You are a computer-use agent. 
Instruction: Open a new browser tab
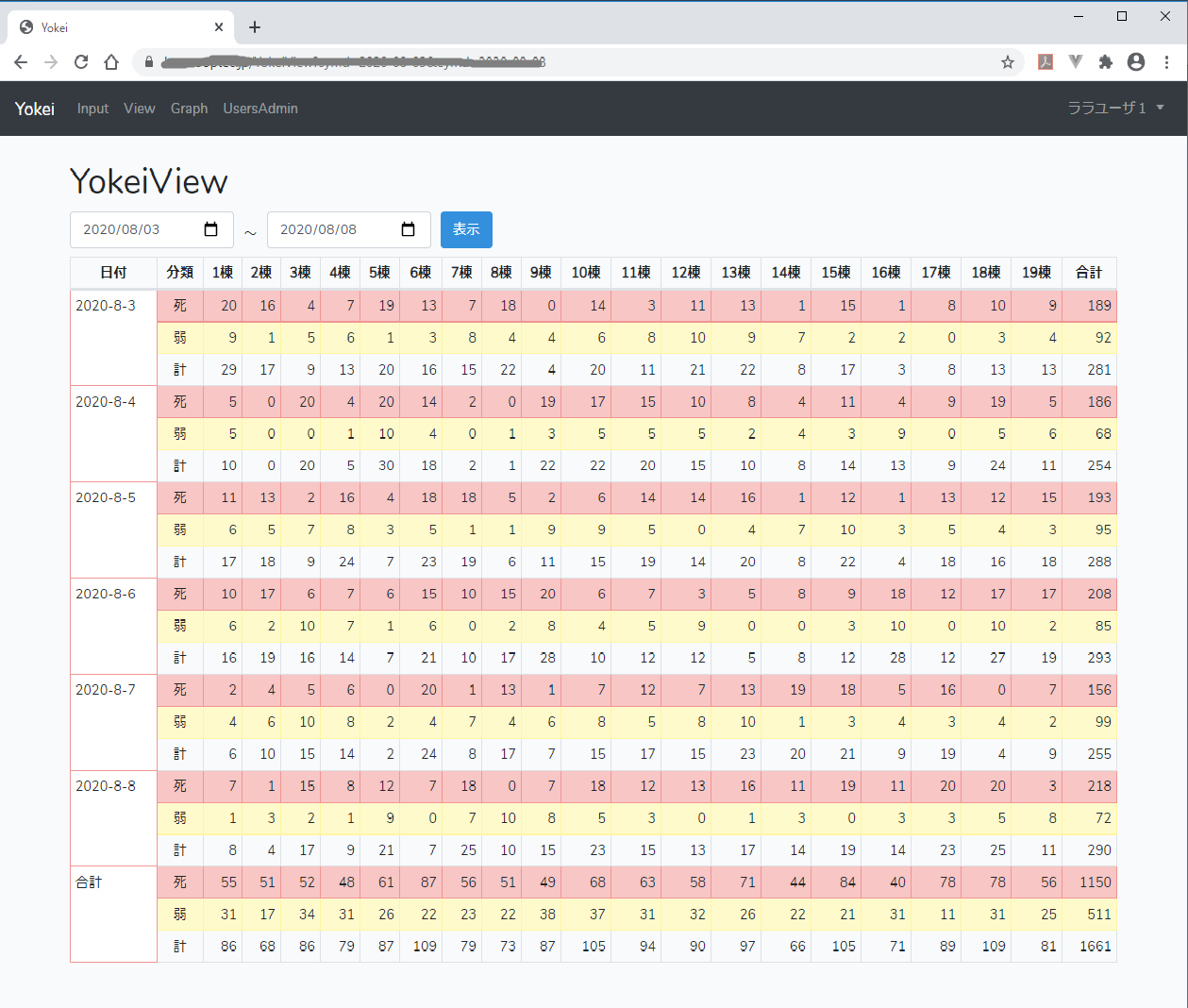[x=255, y=27]
